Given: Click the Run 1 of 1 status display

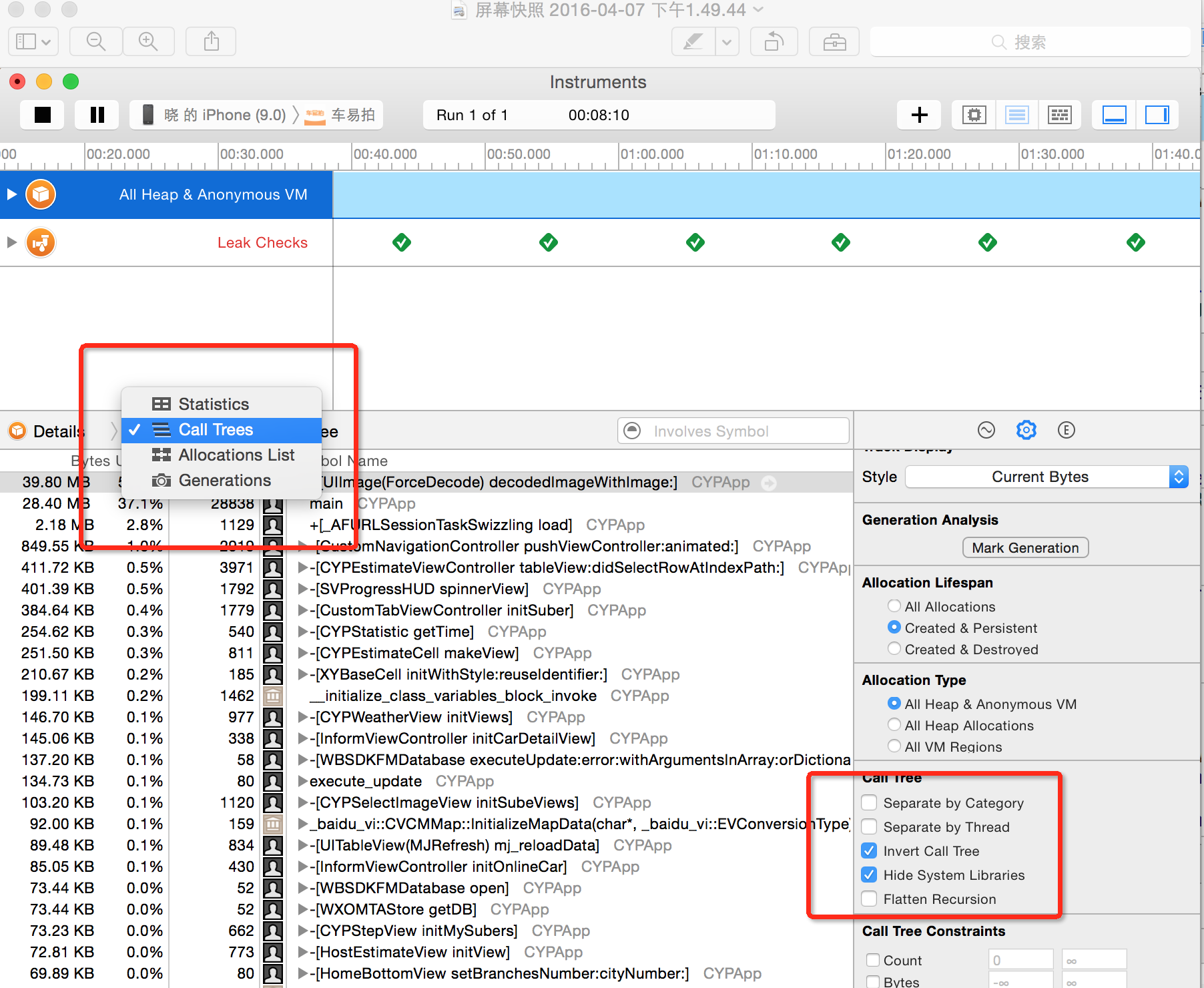Looking at the screenshot, I should tap(599, 115).
